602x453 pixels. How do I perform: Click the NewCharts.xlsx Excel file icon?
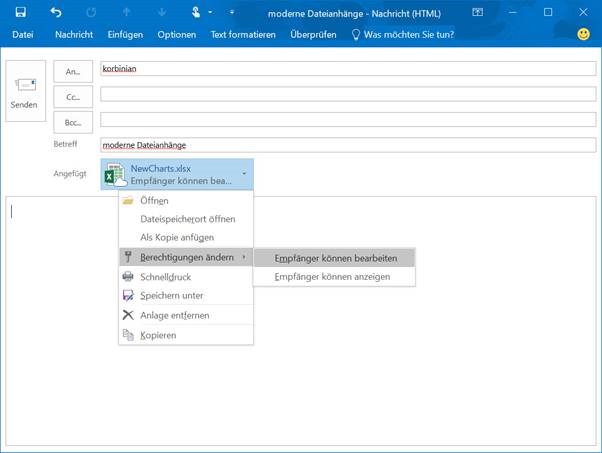115,175
